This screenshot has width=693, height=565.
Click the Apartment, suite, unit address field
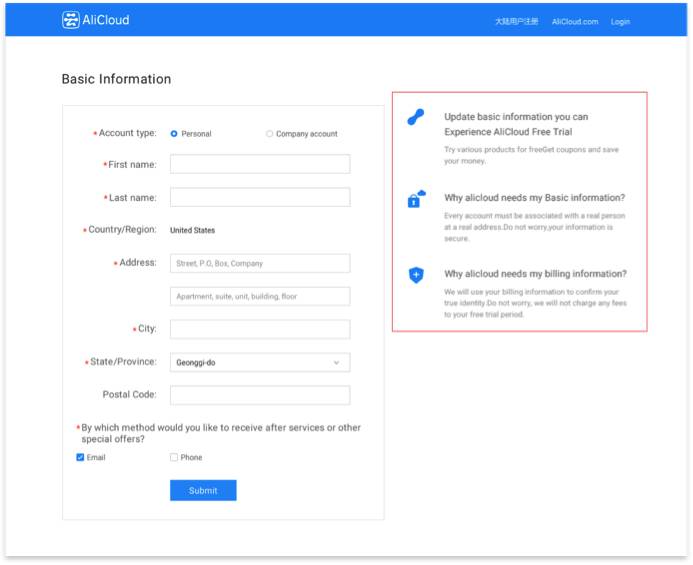[260, 296]
